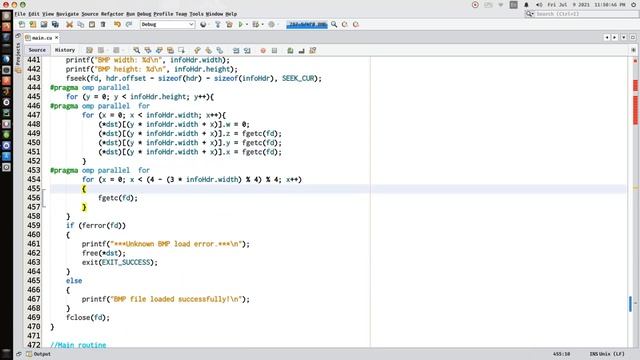Click the Last Edit editor icon
This screenshot has width=640, height=360.
89,51
